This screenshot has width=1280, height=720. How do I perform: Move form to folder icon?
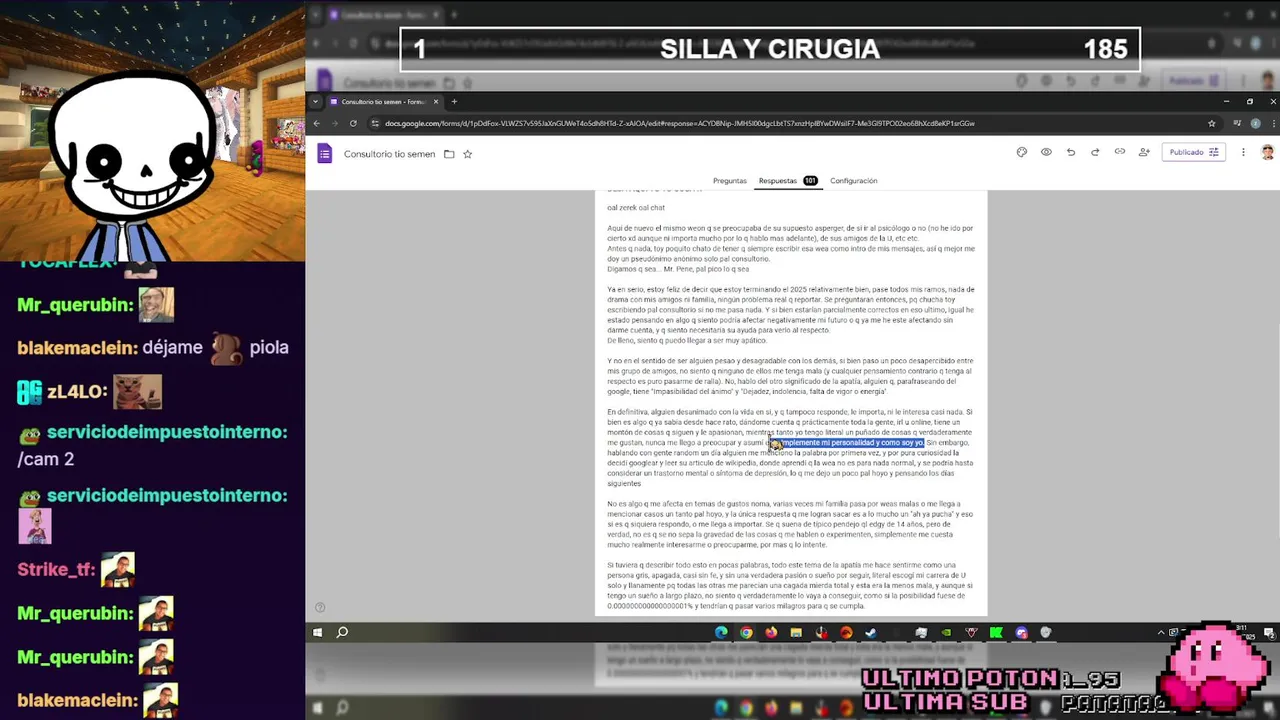(449, 154)
